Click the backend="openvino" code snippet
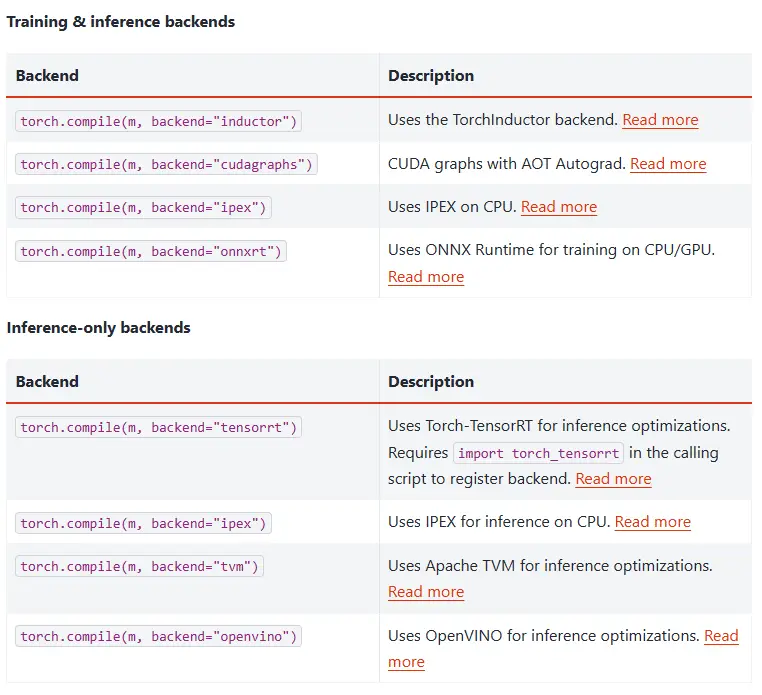Image resolution: width=762 pixels, height=695 pixels. point(158,637)
